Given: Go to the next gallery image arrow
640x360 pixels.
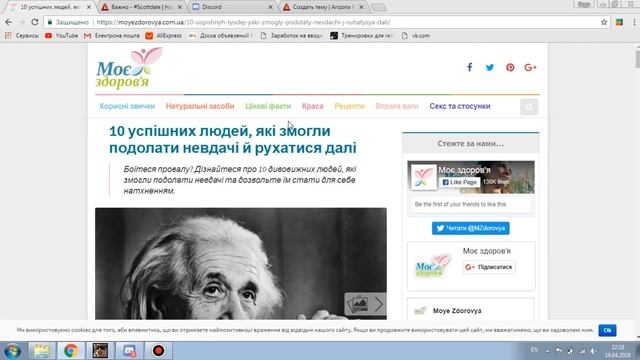Looking at the screenshot, I should coord(379,304).
